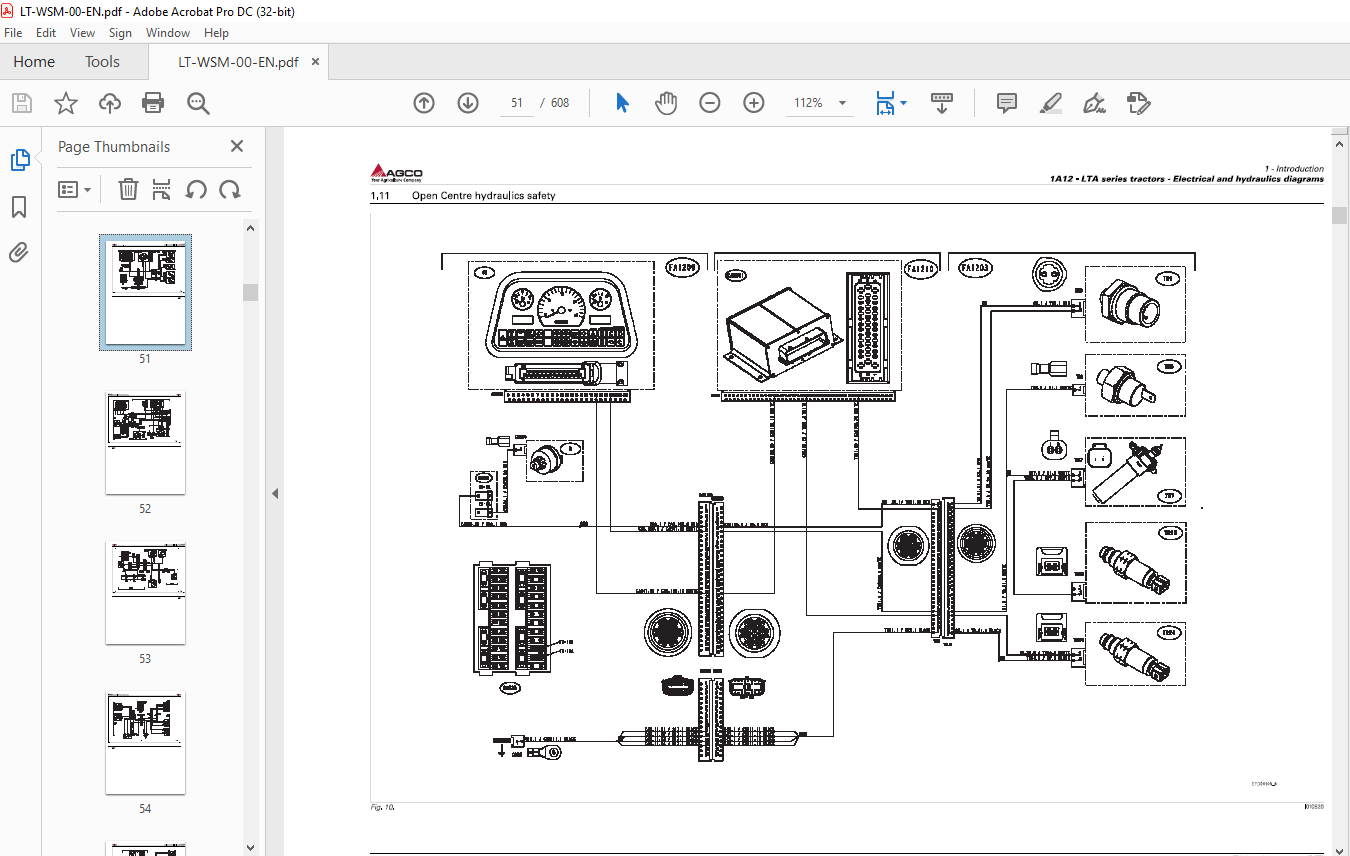Select page 54 thumbnail
Screen dimensions: 1350x856
tap(145, 743)
